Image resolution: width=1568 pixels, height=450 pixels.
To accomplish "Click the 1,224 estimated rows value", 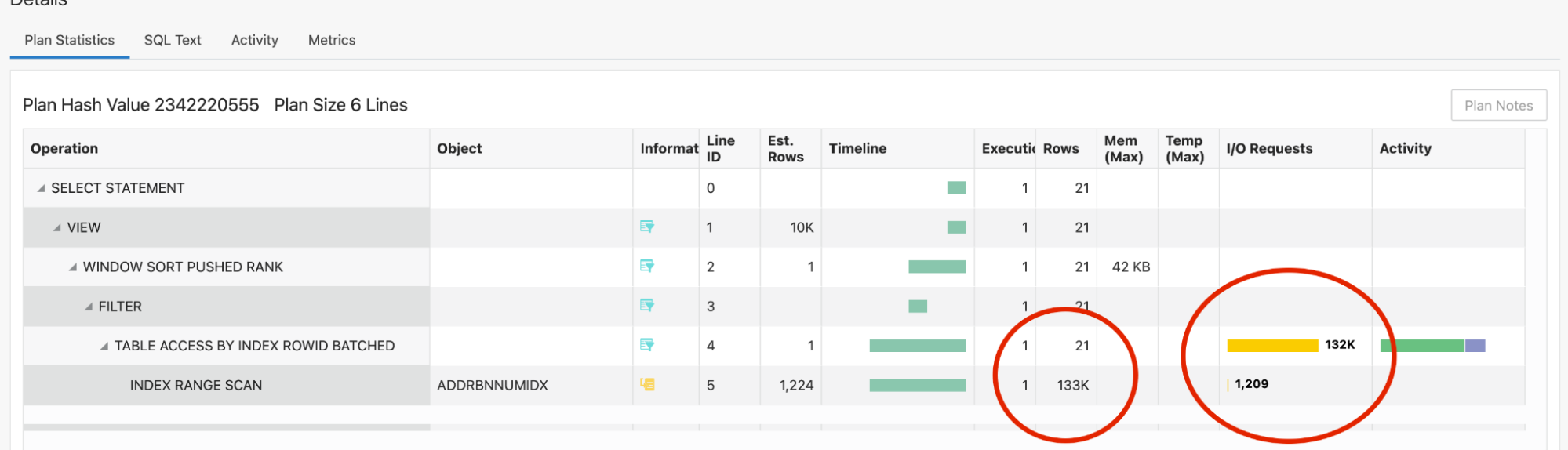I will [796, 385].
